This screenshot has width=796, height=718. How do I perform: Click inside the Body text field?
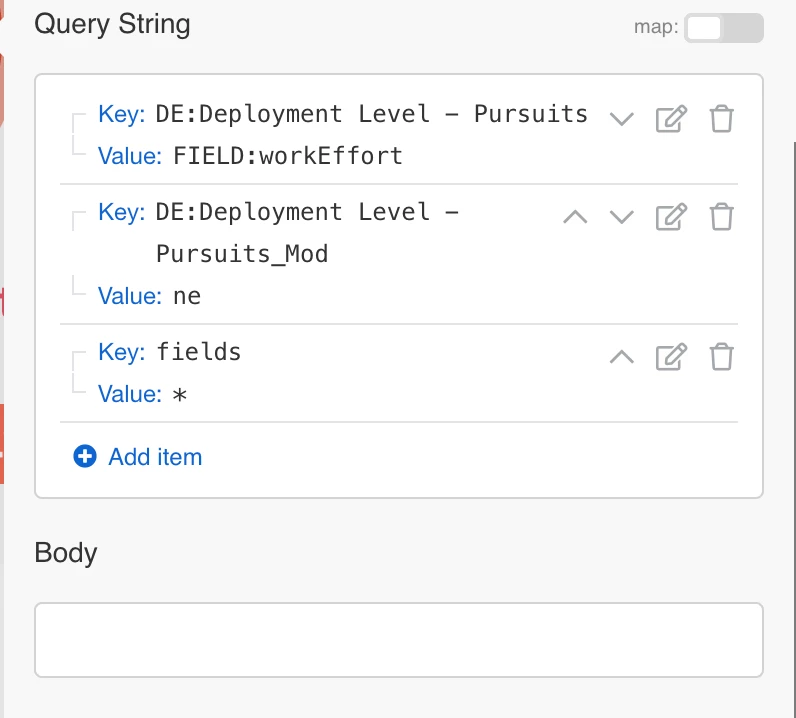tap(398, 640)
